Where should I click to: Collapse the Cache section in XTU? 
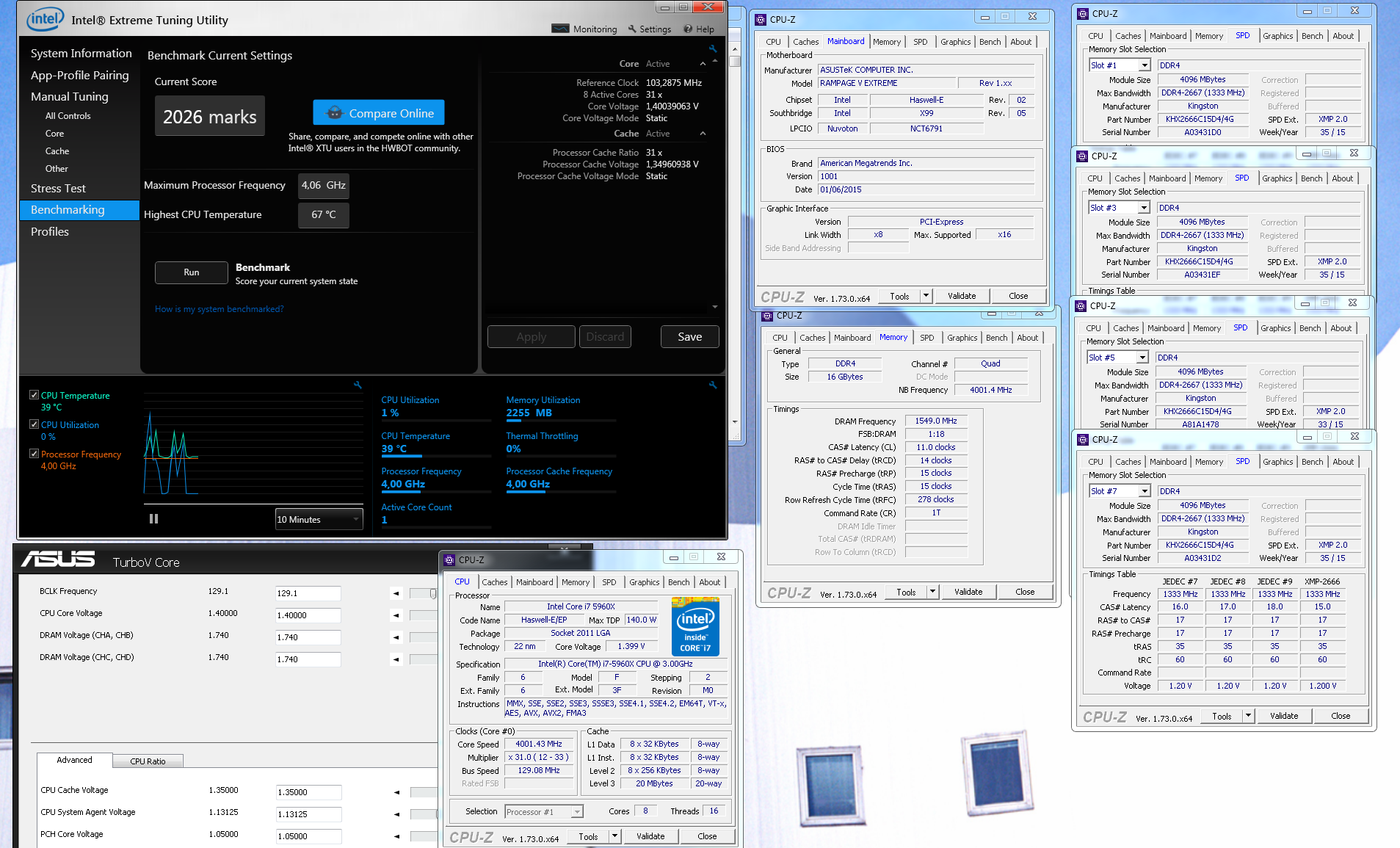click(x=703, y=134)
